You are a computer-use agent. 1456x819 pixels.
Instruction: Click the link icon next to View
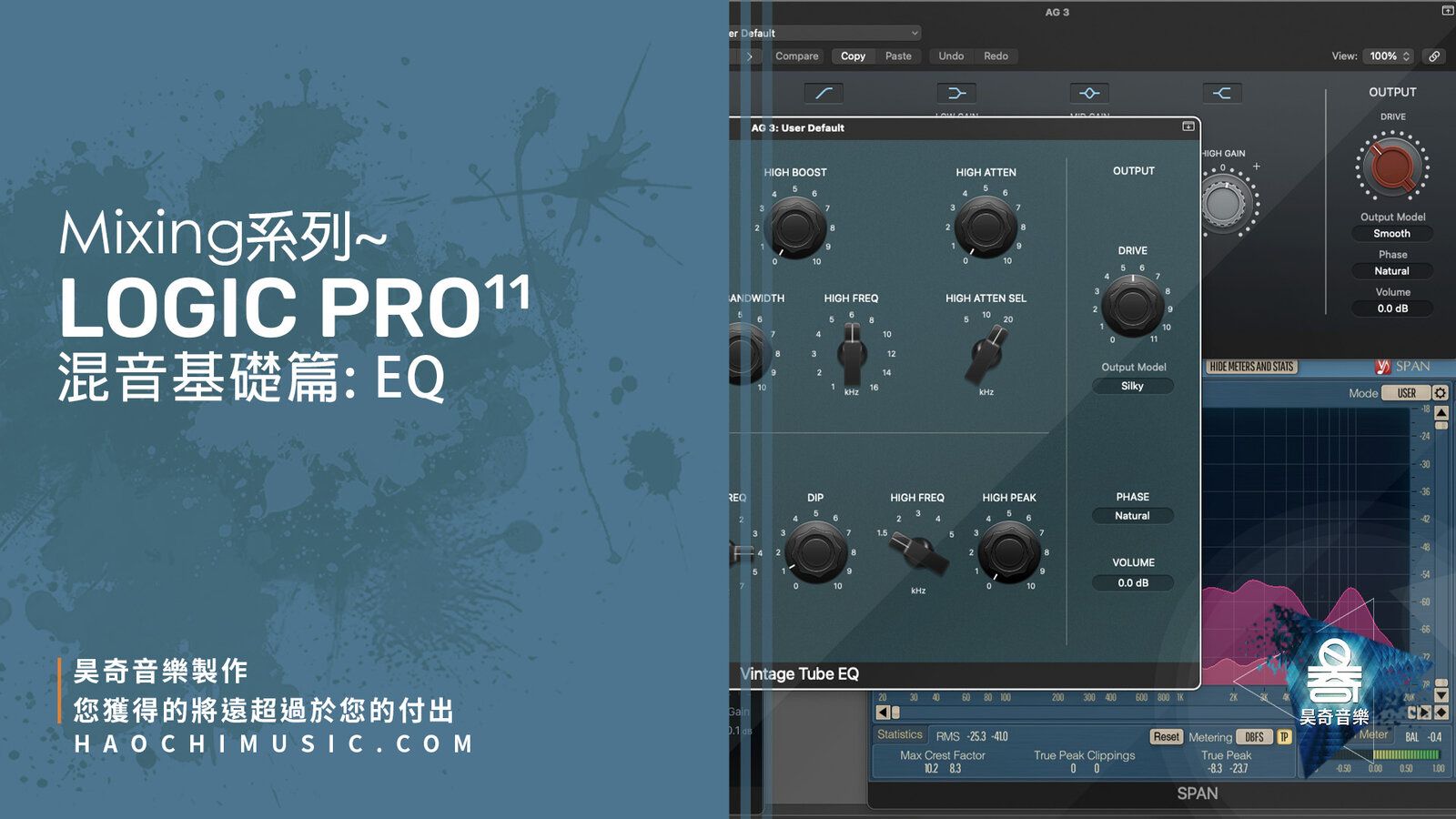coord(1434,56)
